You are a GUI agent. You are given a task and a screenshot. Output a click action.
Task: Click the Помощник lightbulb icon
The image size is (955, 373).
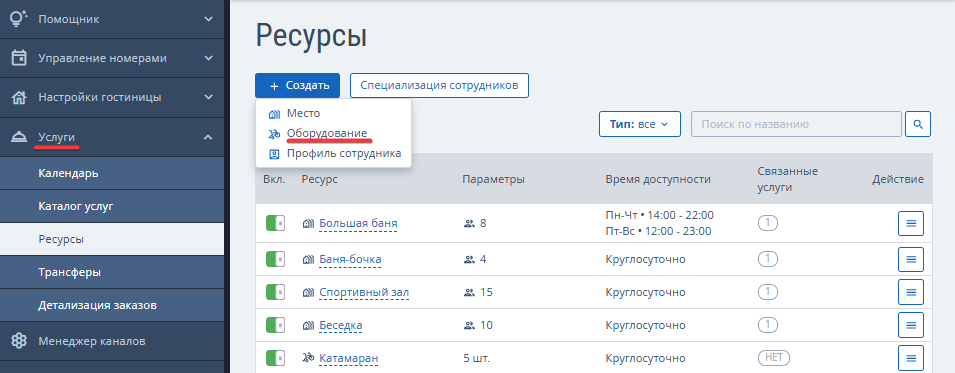tap(19, 19)
